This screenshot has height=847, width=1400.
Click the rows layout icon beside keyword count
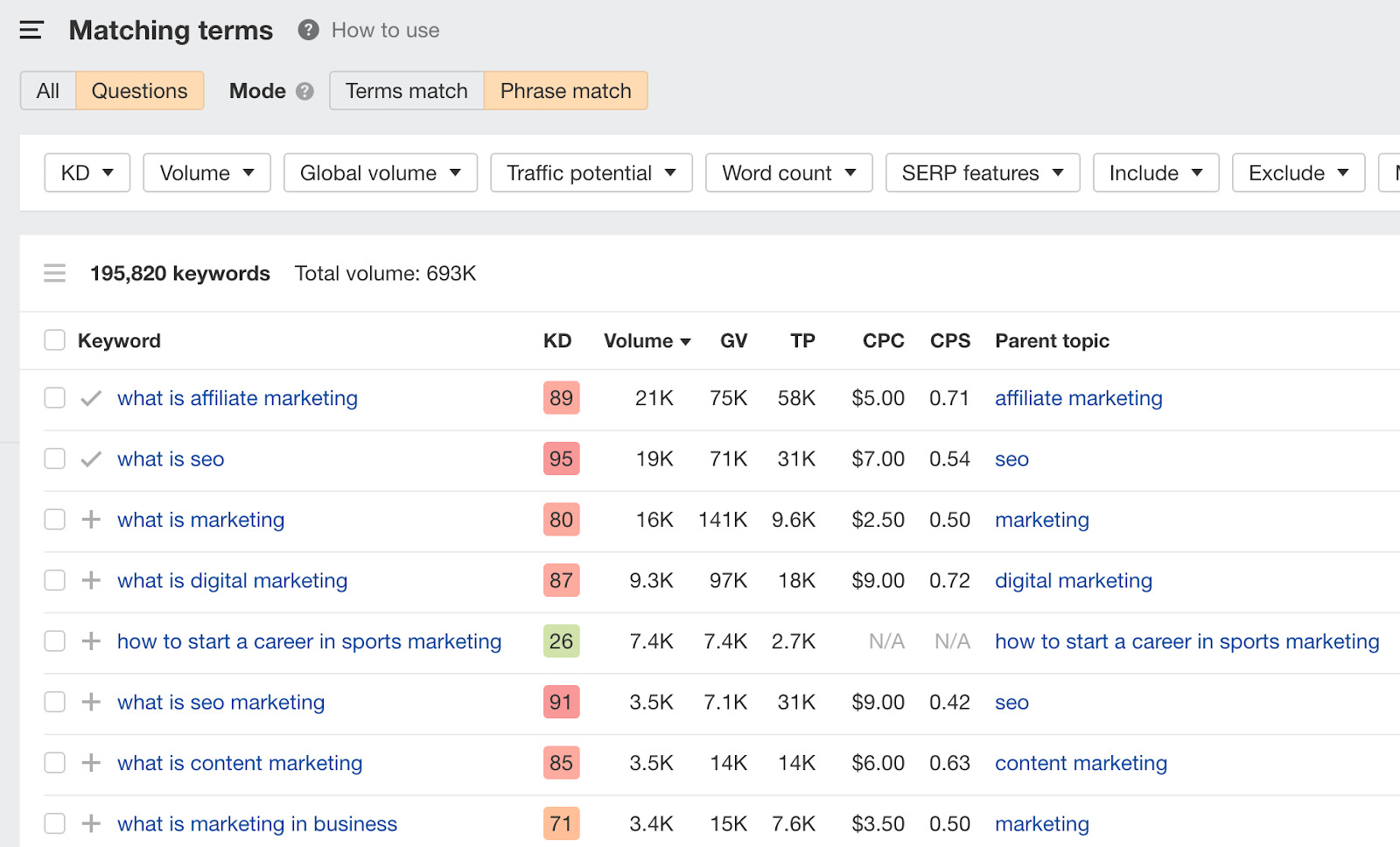pos(54,272)
